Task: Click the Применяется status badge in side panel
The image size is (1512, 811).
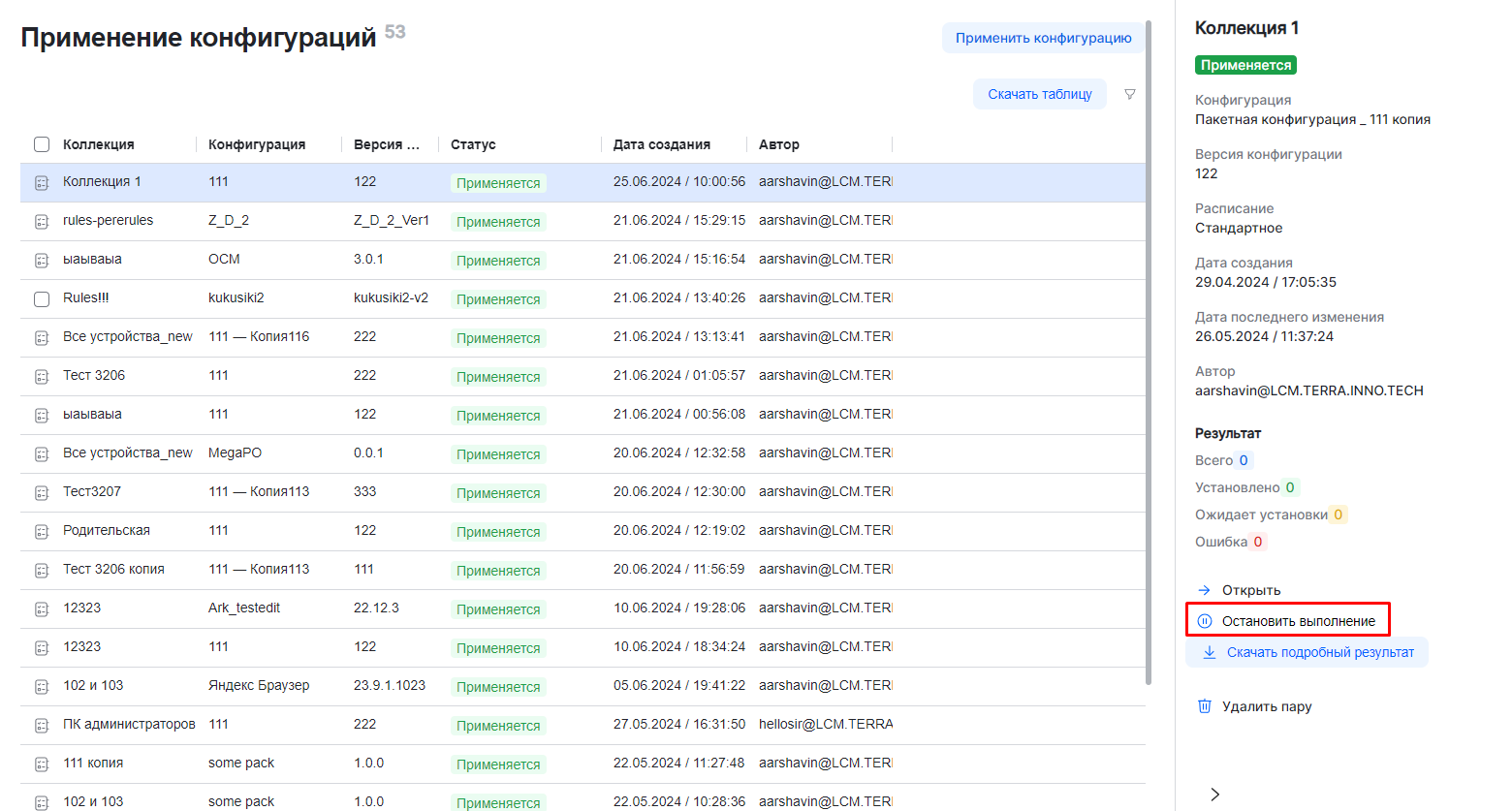Action: tap(1245, 65)
